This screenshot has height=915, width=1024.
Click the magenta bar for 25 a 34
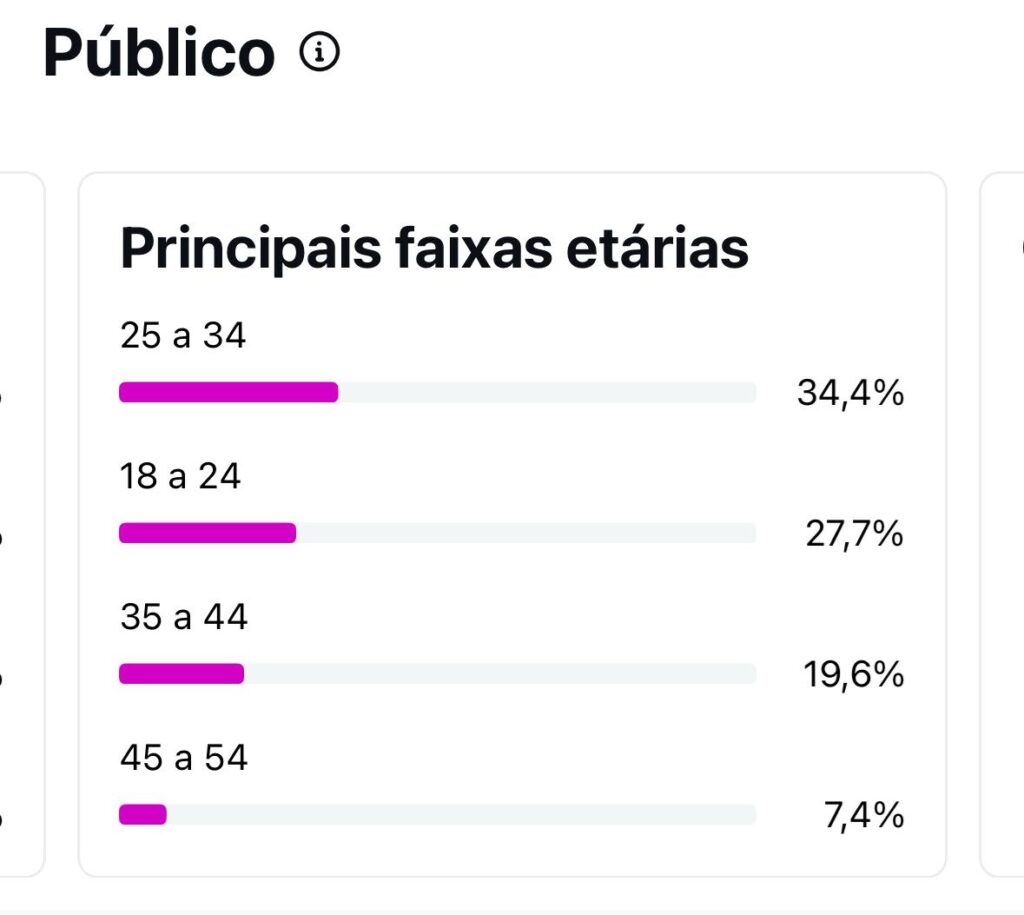228,392
